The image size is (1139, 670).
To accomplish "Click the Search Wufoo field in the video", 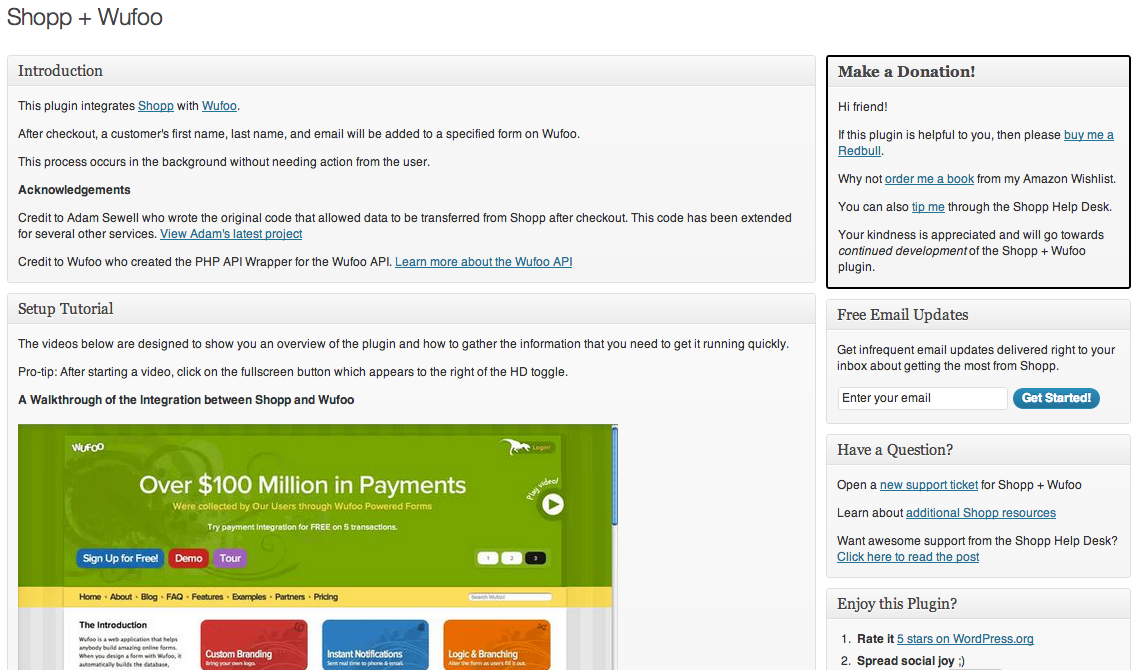I will (510, 597).
